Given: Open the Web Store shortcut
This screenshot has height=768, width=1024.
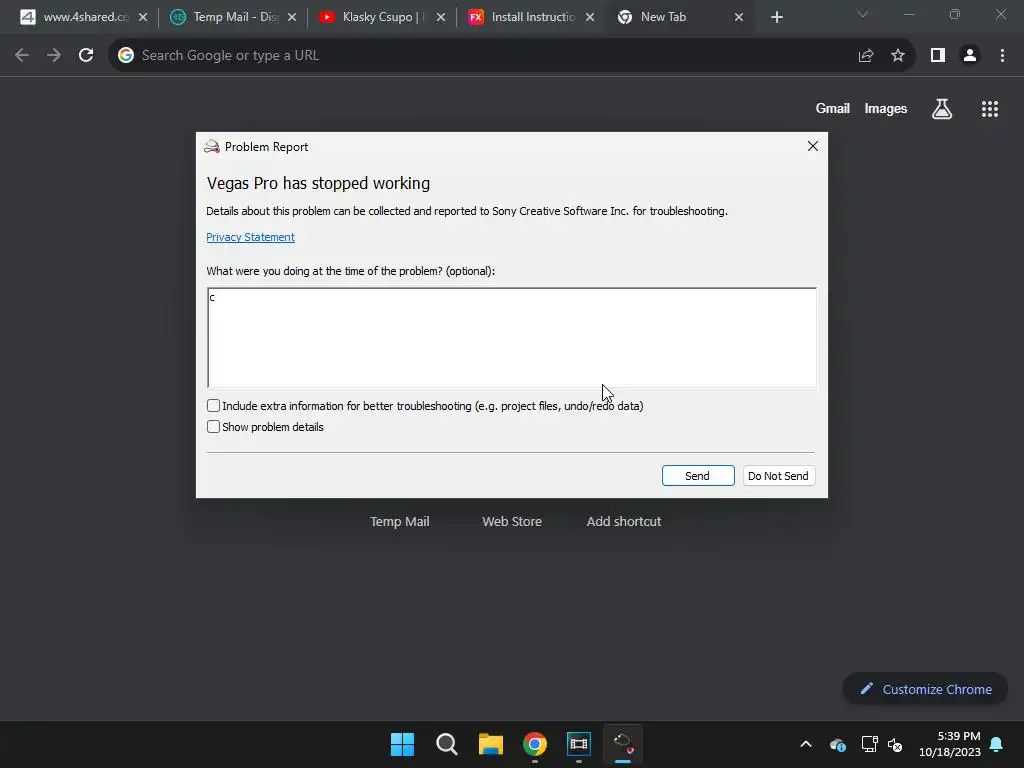Looking at the screenshot, I should (512, 521).
